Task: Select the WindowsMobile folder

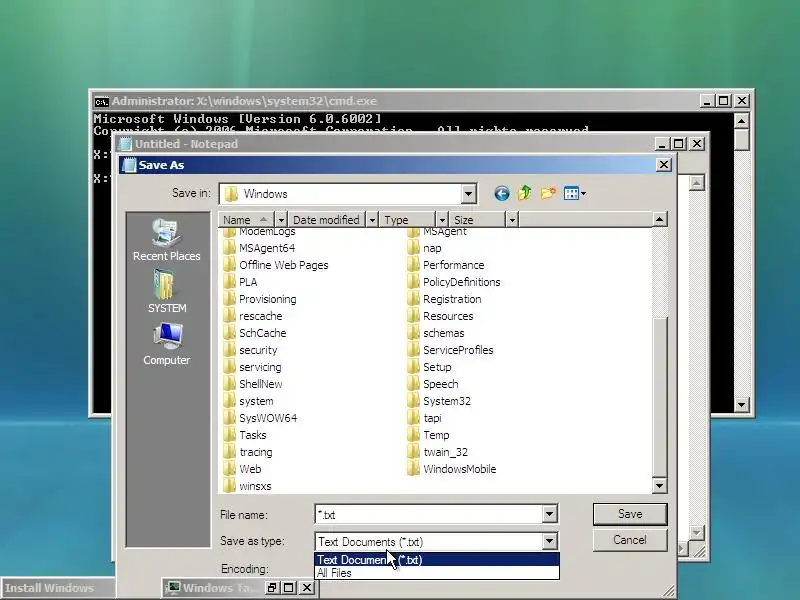Action: pyautogui.click(x=452, y=469)
